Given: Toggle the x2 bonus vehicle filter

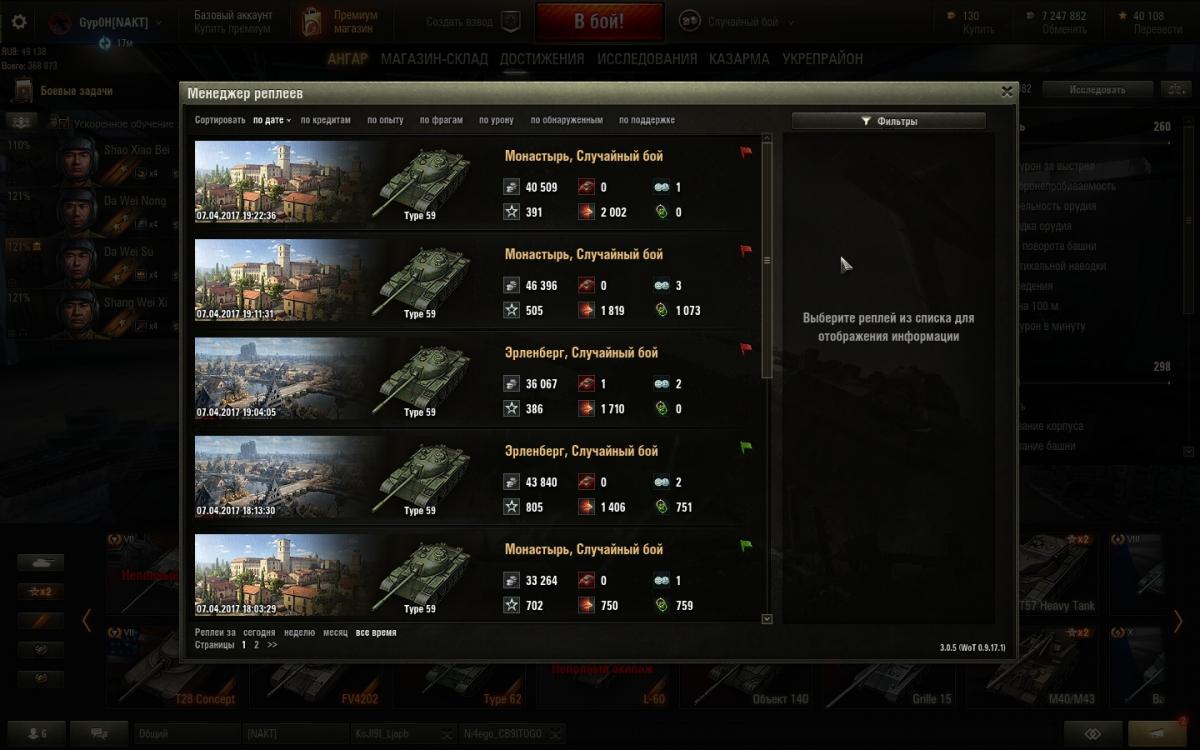Looking at the screenshot, I should (40, 592).
